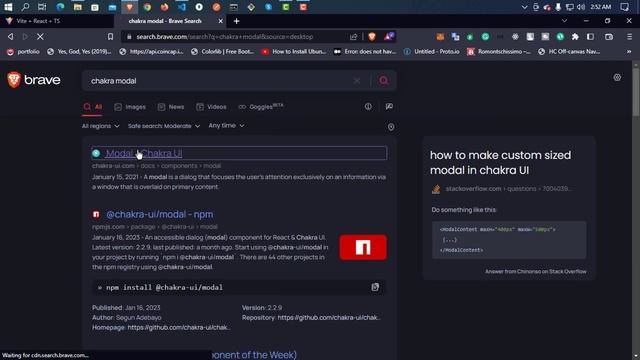Screen dimensions: 640x360
Task: Go back to the previous page
Action: pos(10,37)
